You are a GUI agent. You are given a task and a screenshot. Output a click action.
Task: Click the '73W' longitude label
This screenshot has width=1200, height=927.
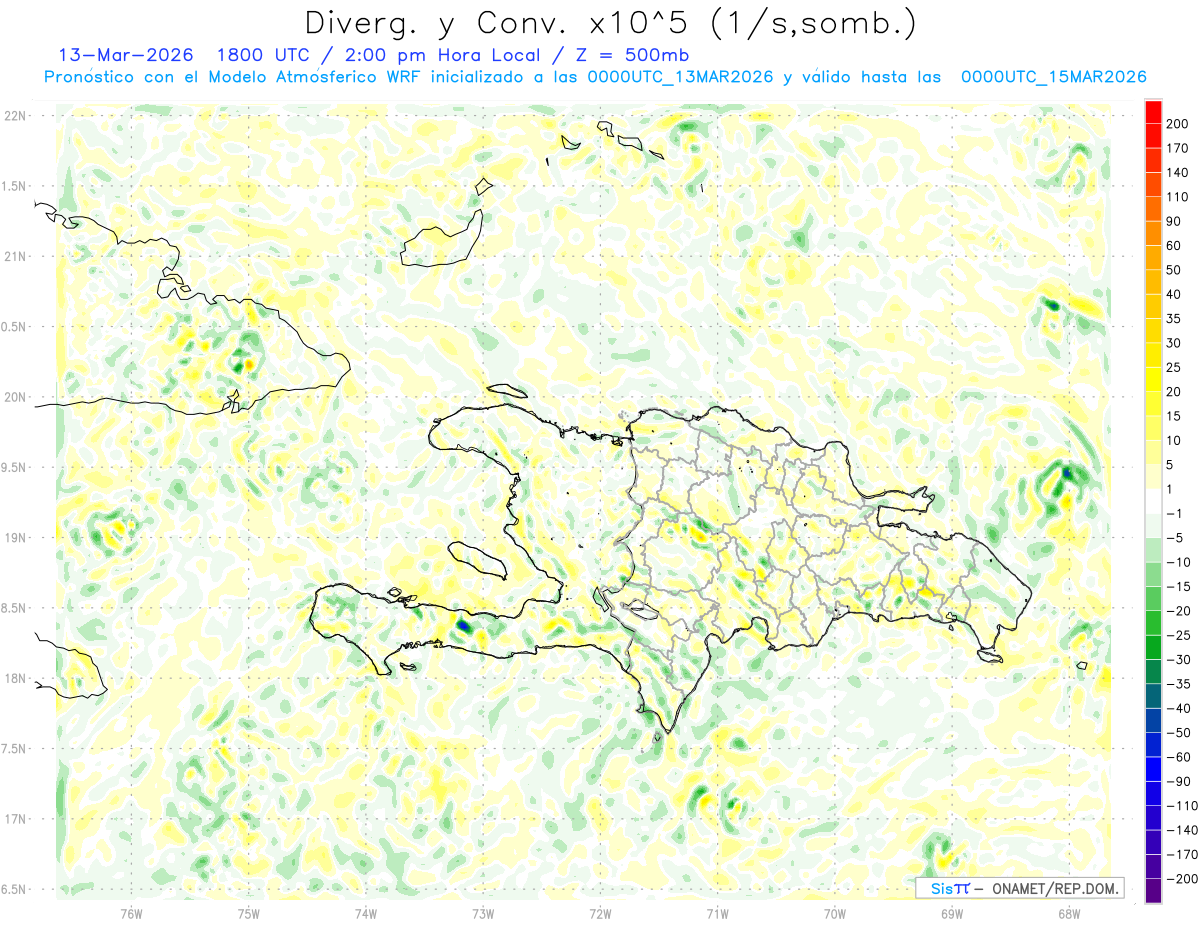click(x=483, y=913)
